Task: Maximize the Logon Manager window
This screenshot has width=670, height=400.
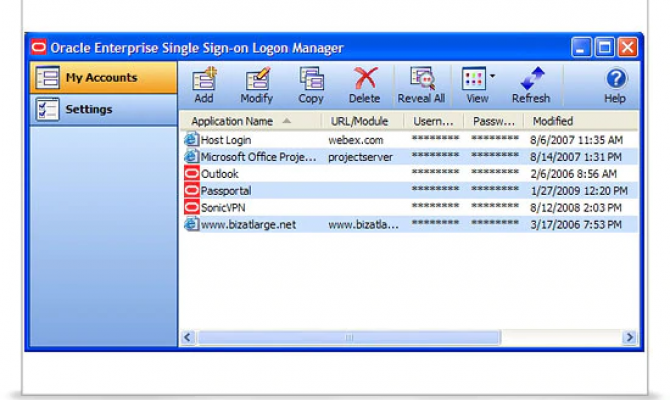Action: coord(605,47)
